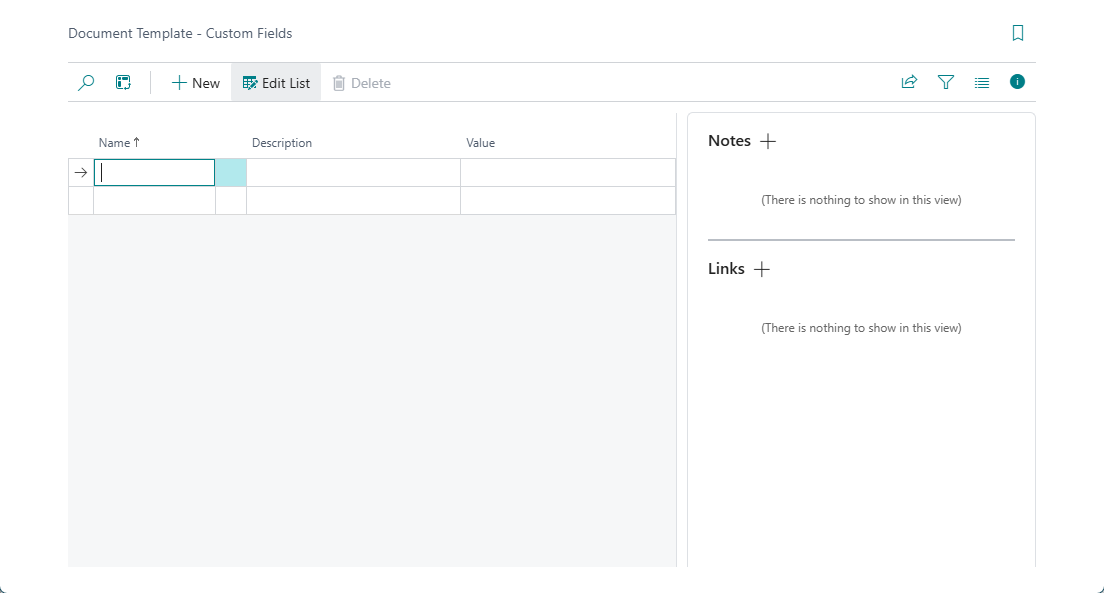Bookmark this Custom Fields page
The height and width of the screenshot is (593, 1104).
pos(1017,33)
